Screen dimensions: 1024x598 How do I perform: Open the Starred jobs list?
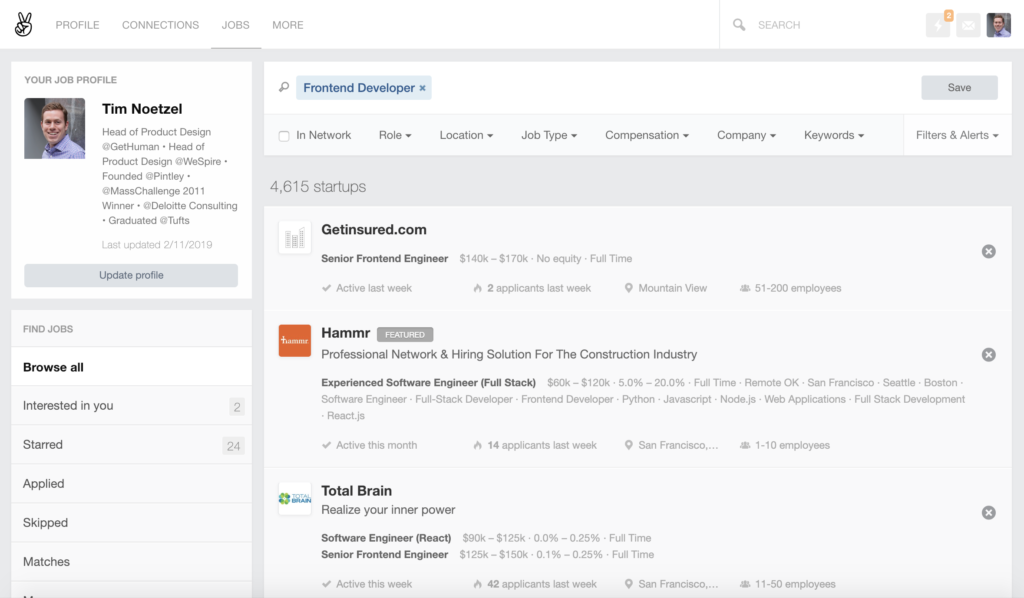tap(131, 445)
